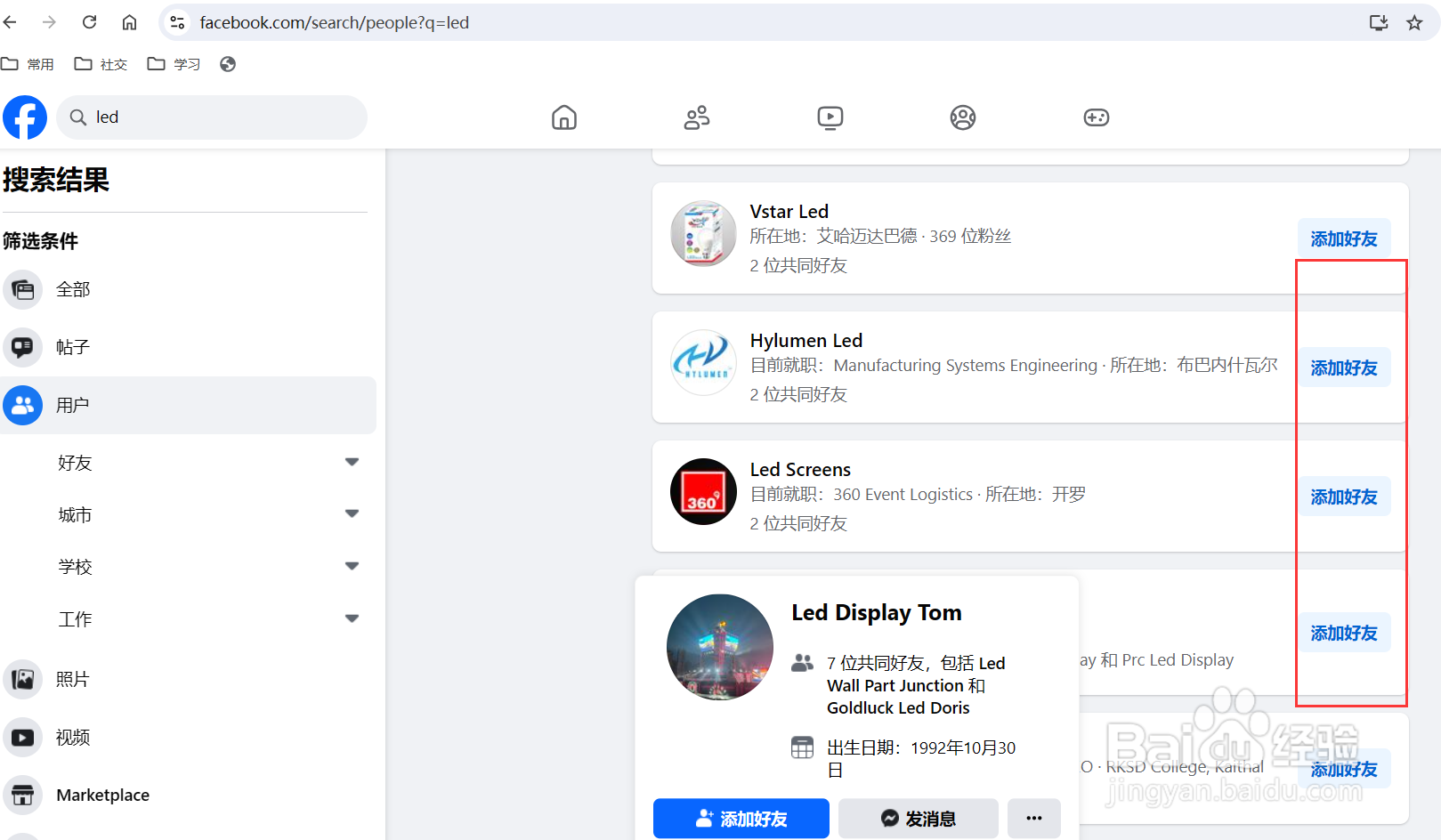1441x840 pixels.
Task: Switch to the 全部 search filter
Action: (x=23, y=289)
